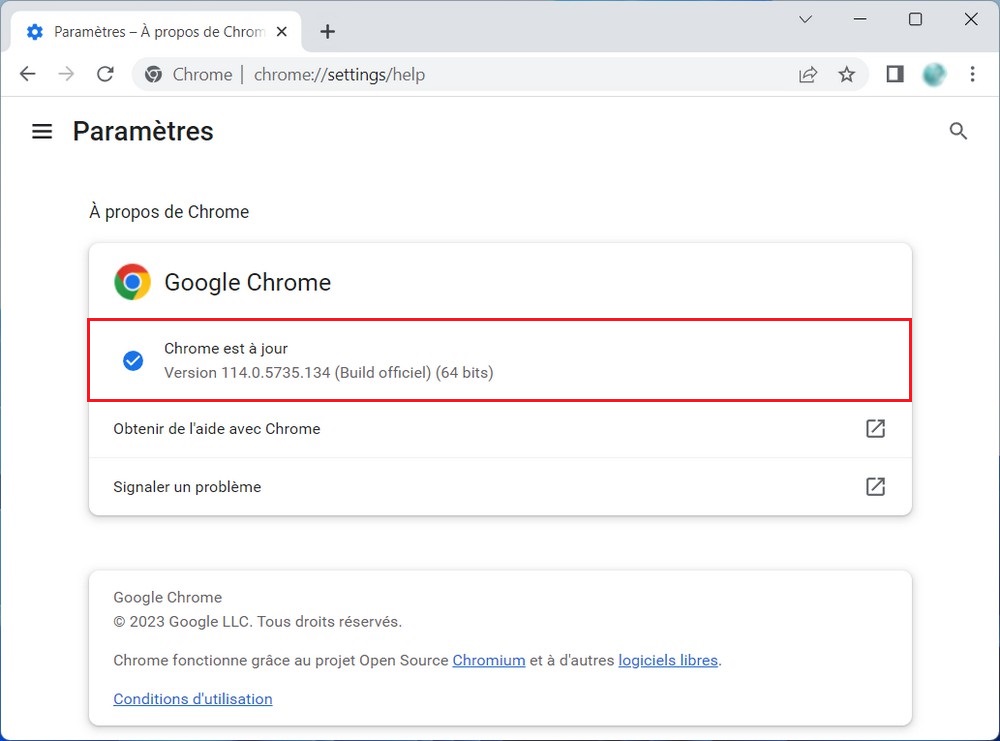
Task: Go back using the back arrow
Action: [27, 75]
